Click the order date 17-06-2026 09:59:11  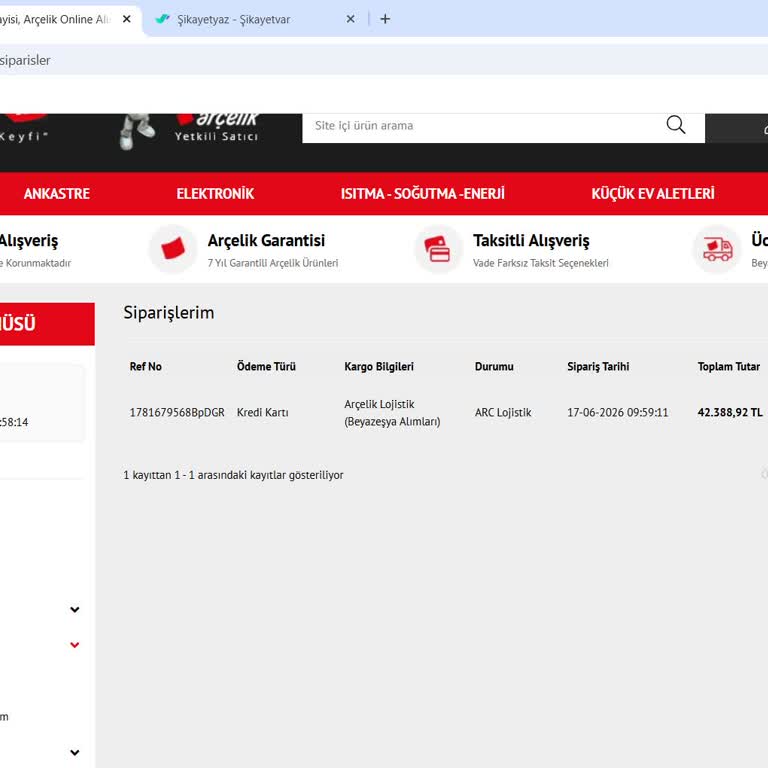[x=617, y=412]
